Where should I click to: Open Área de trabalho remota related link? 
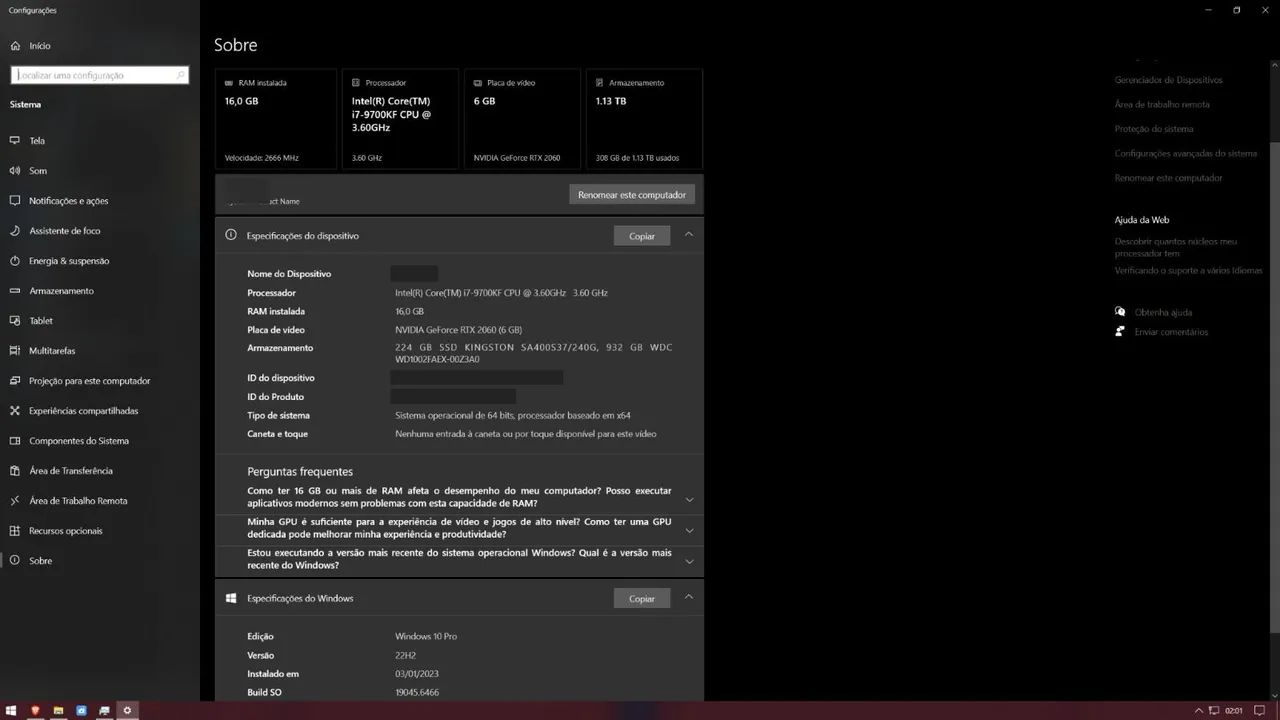pyautogui.click(x=1162, y=104)
